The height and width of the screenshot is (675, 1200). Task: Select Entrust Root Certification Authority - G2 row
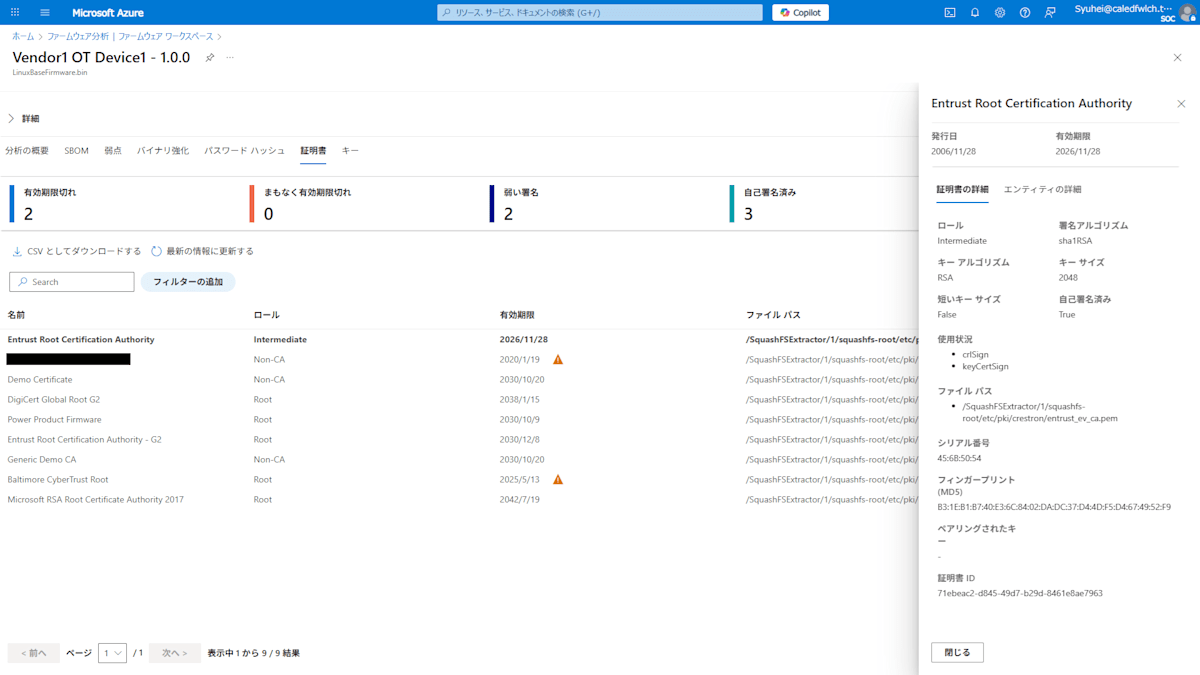coord(460,440)
